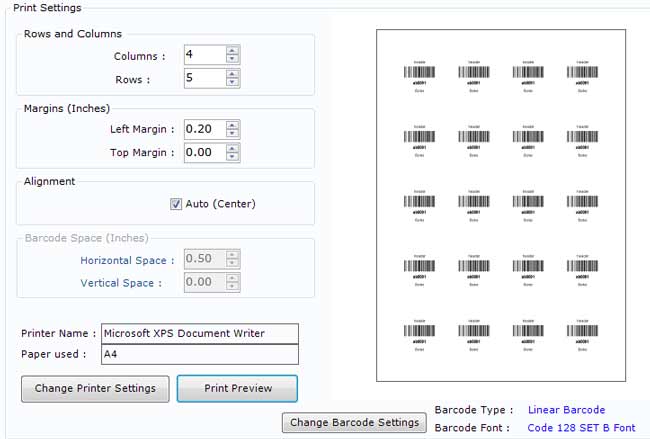The width and height of the screenshot is (650, 439).
Task: Click the Vertical Space field
Action: 205,282
